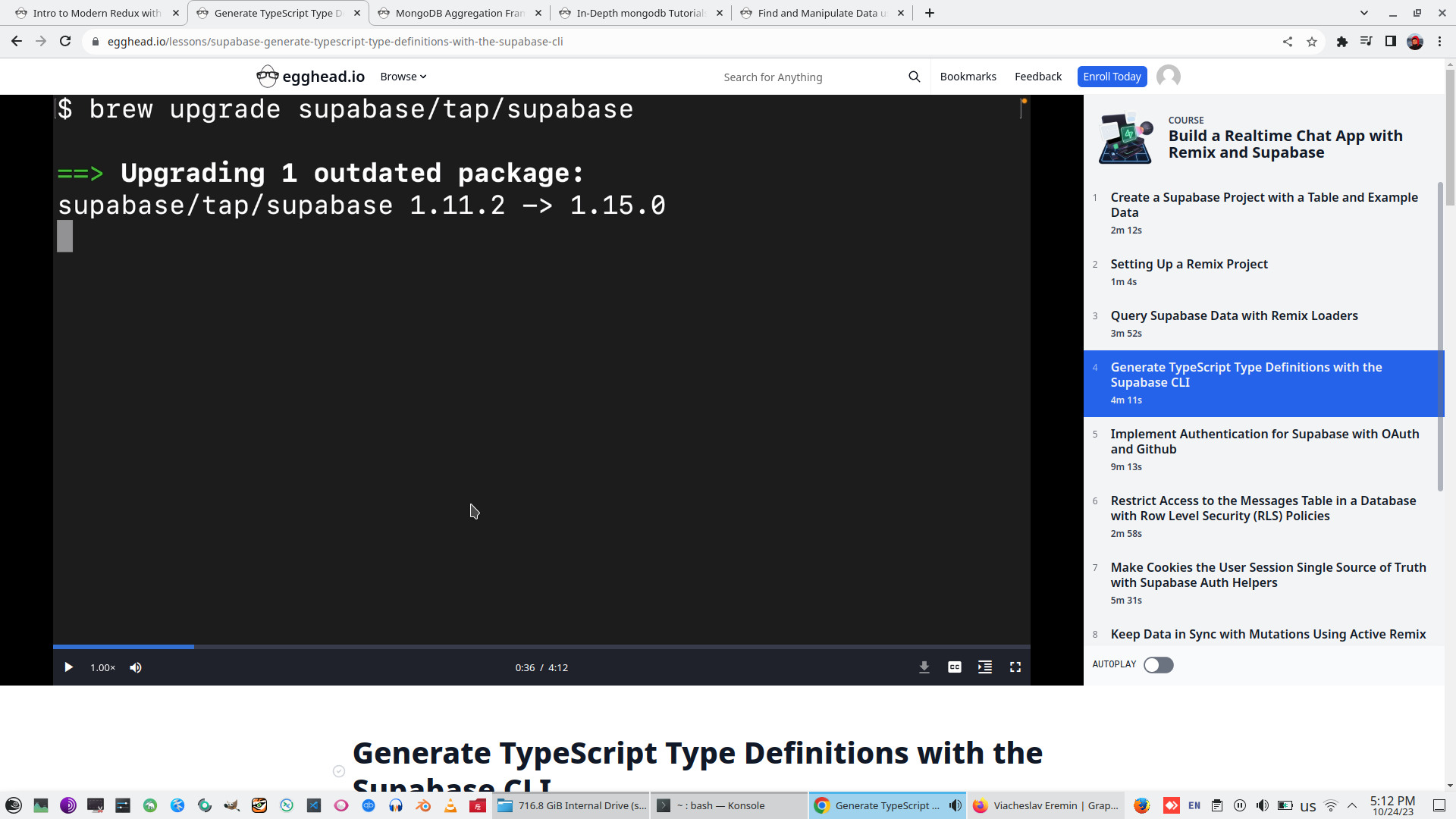
Task: Expand the Browse dropdown menu
Action: 403,77
